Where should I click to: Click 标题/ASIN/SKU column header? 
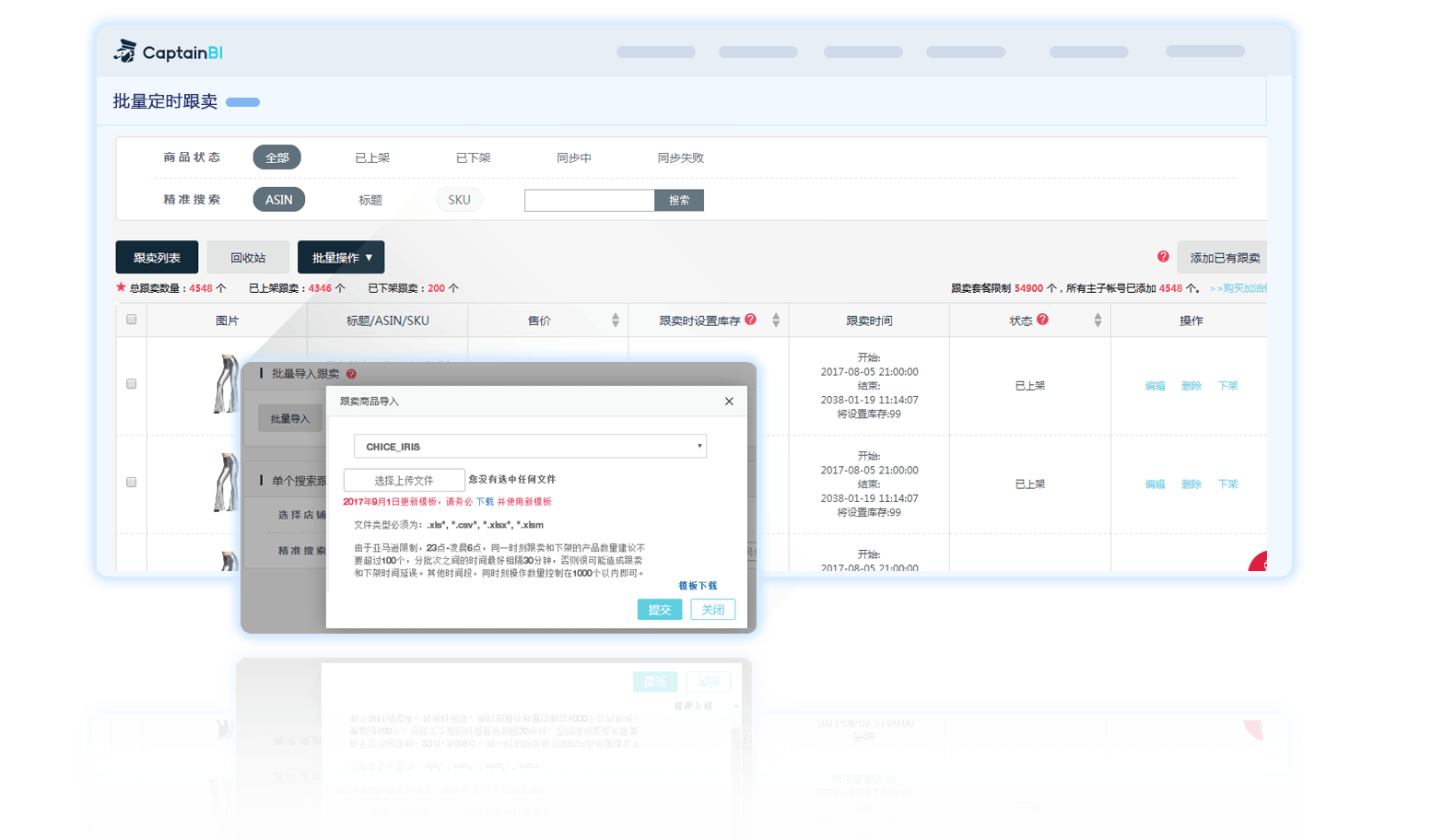click(387, 321)
